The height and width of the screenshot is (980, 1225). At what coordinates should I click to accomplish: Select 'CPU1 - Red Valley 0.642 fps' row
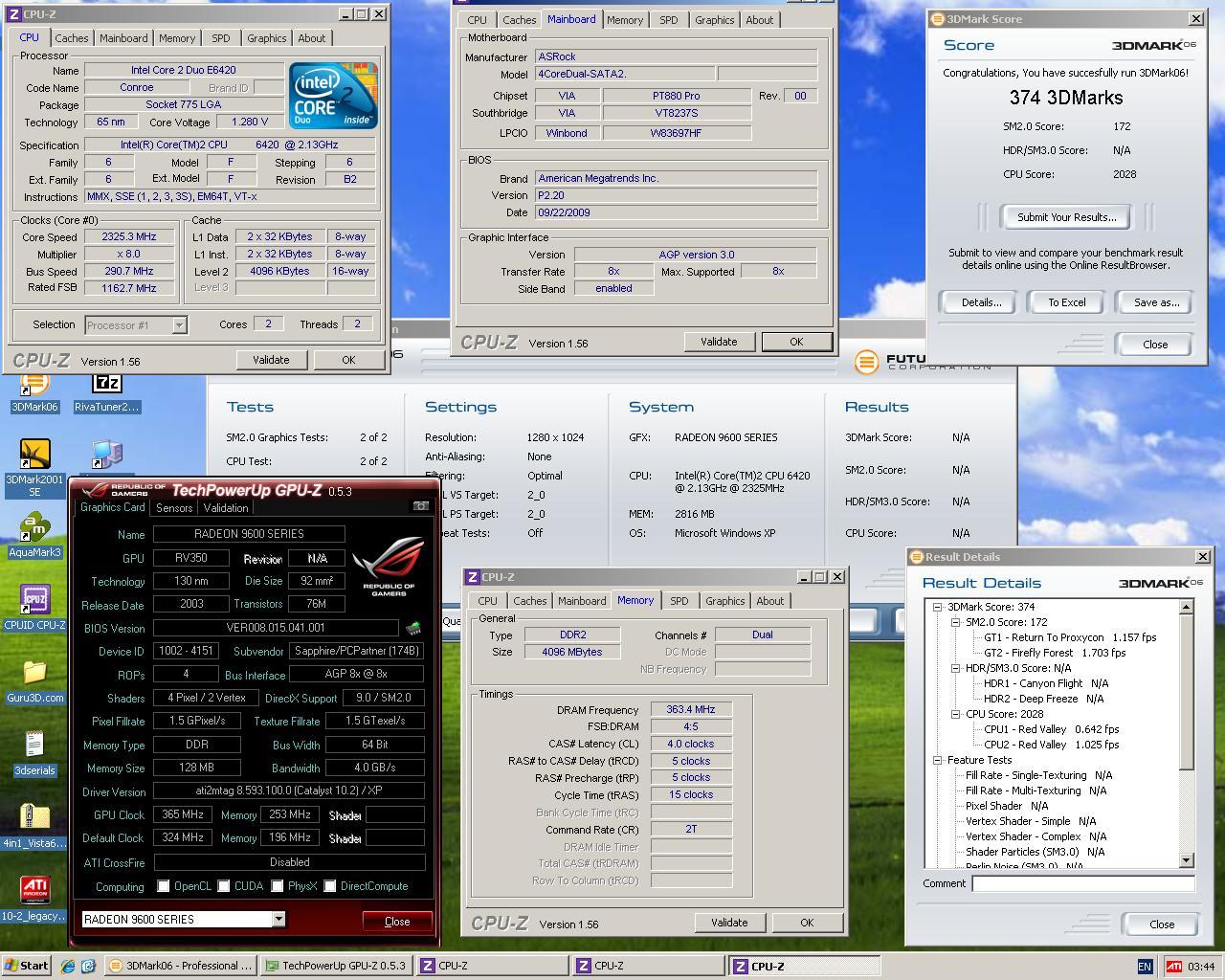click(x=1051, y=729)
